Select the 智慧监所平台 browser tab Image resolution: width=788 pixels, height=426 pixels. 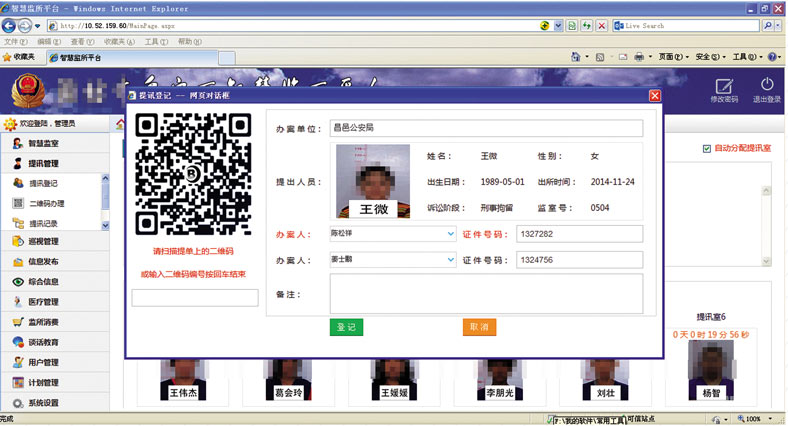132,58
